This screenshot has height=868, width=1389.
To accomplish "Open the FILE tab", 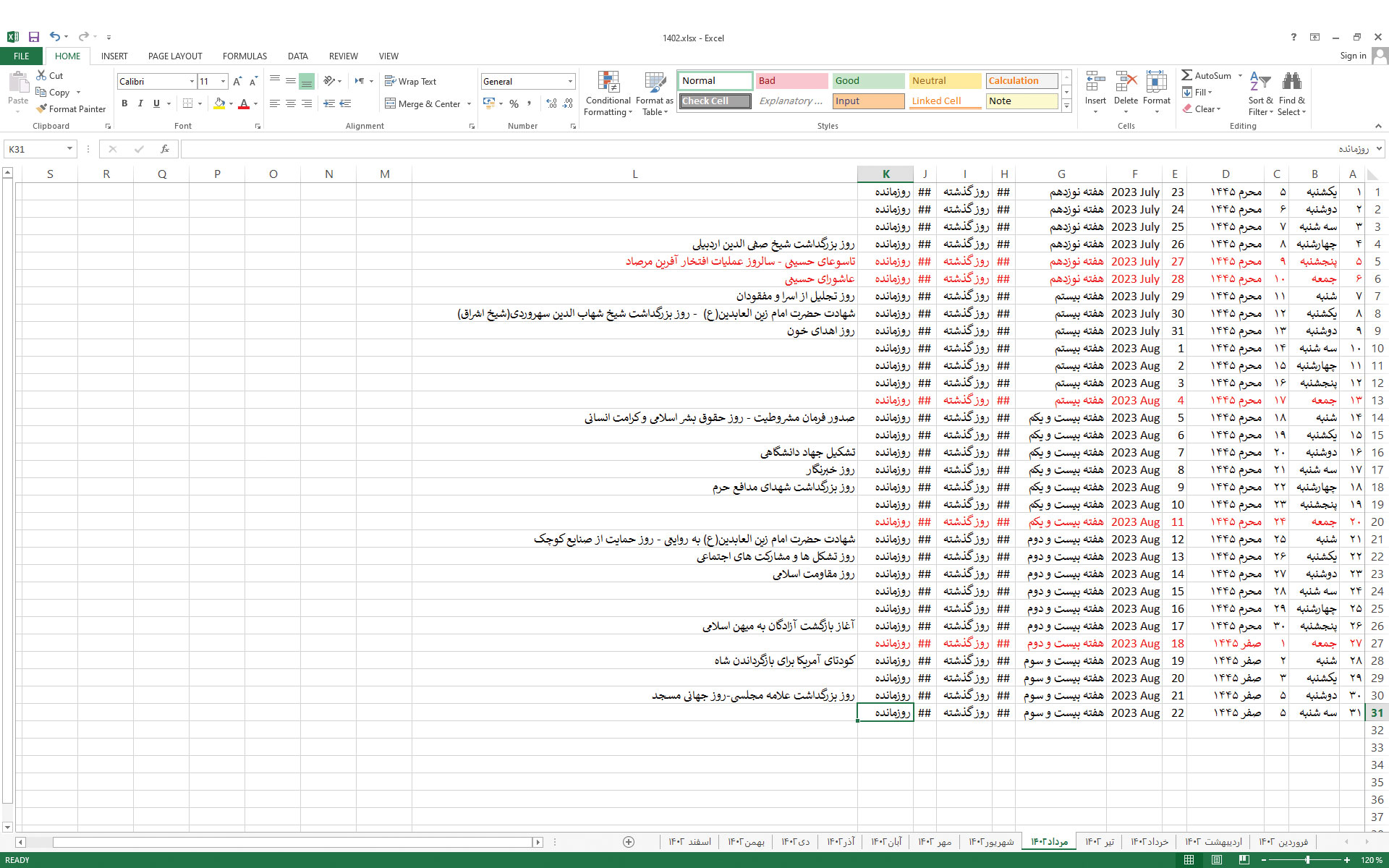I will [x=22, y=56].
